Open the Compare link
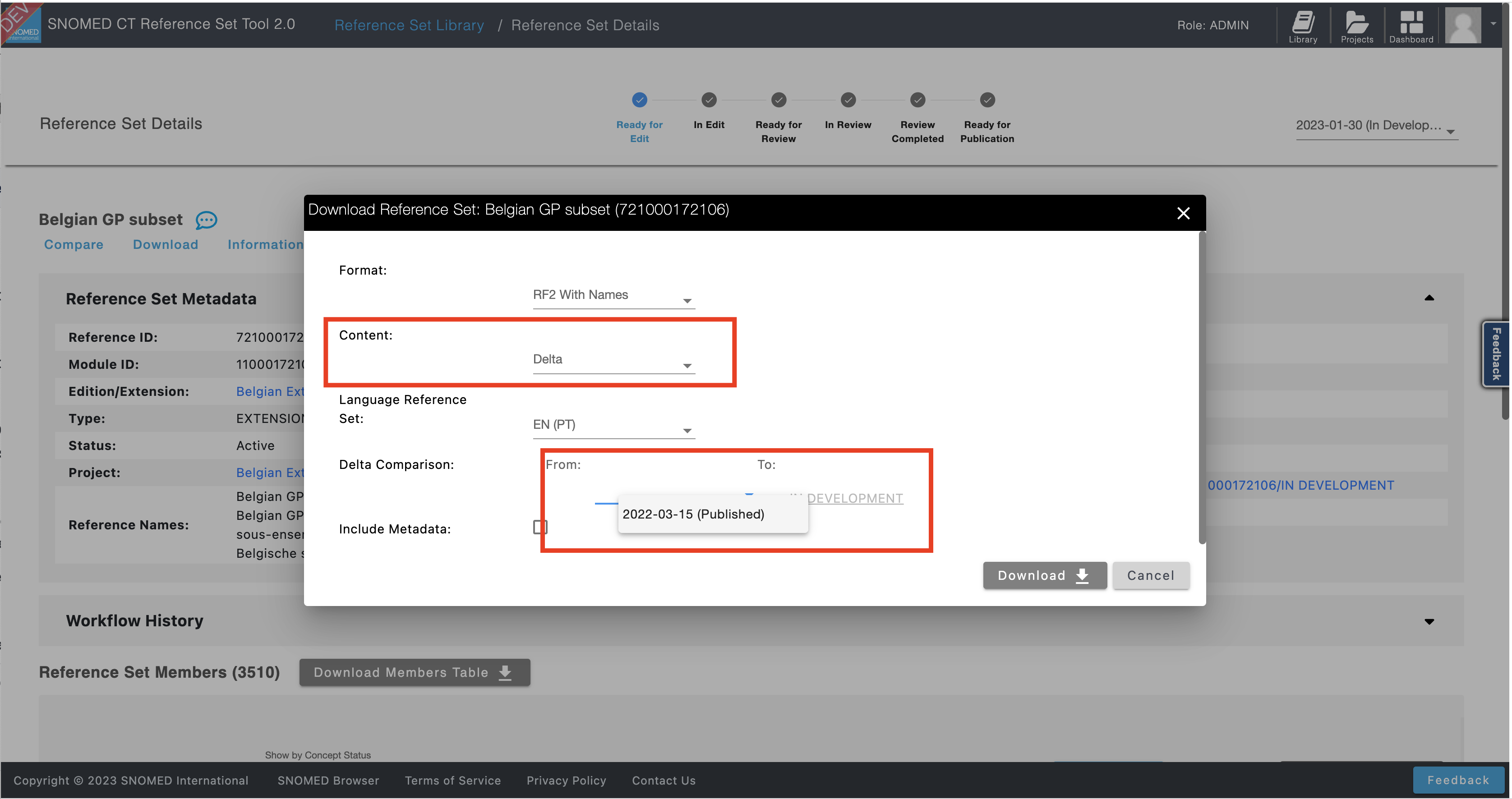Image resolution: width=1512 pixels, height=799 pixels. click(x=74, y=245)
